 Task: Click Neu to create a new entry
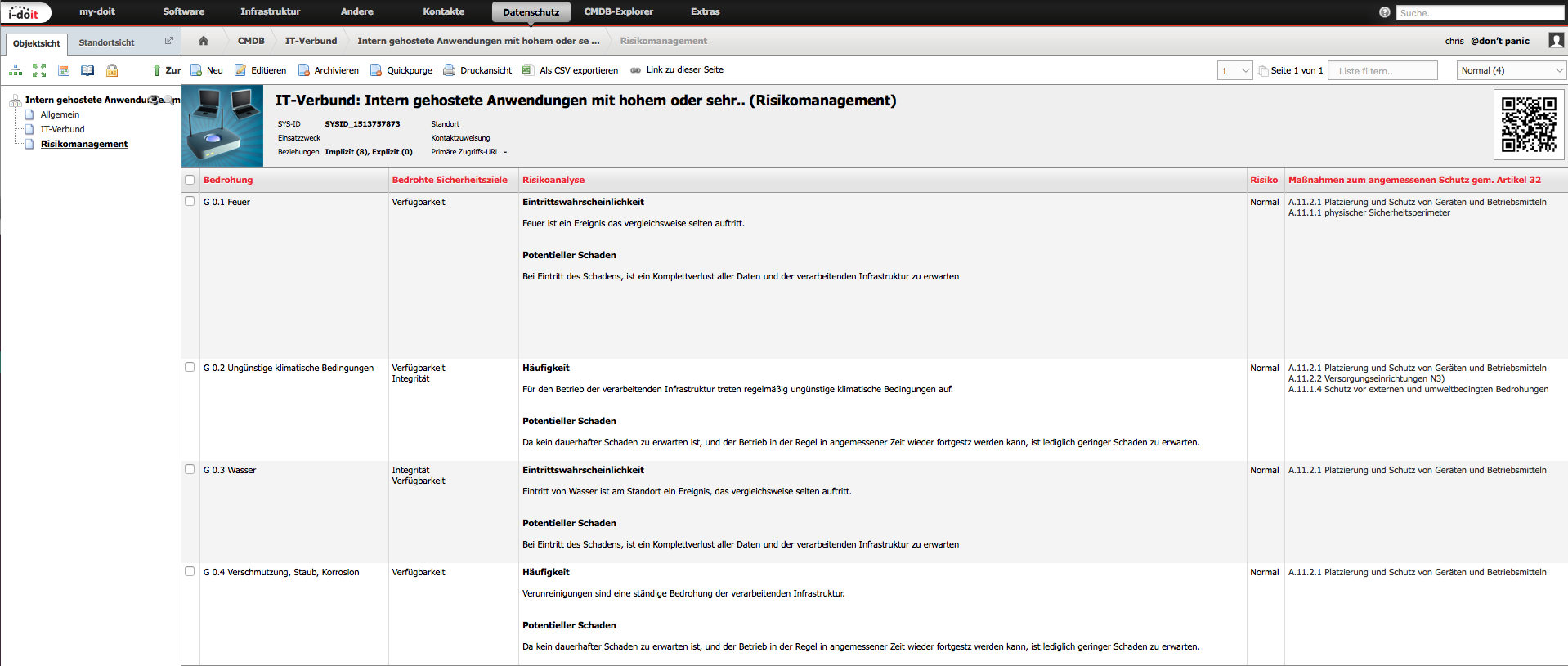pyautogui.click(x=207, y=70)
